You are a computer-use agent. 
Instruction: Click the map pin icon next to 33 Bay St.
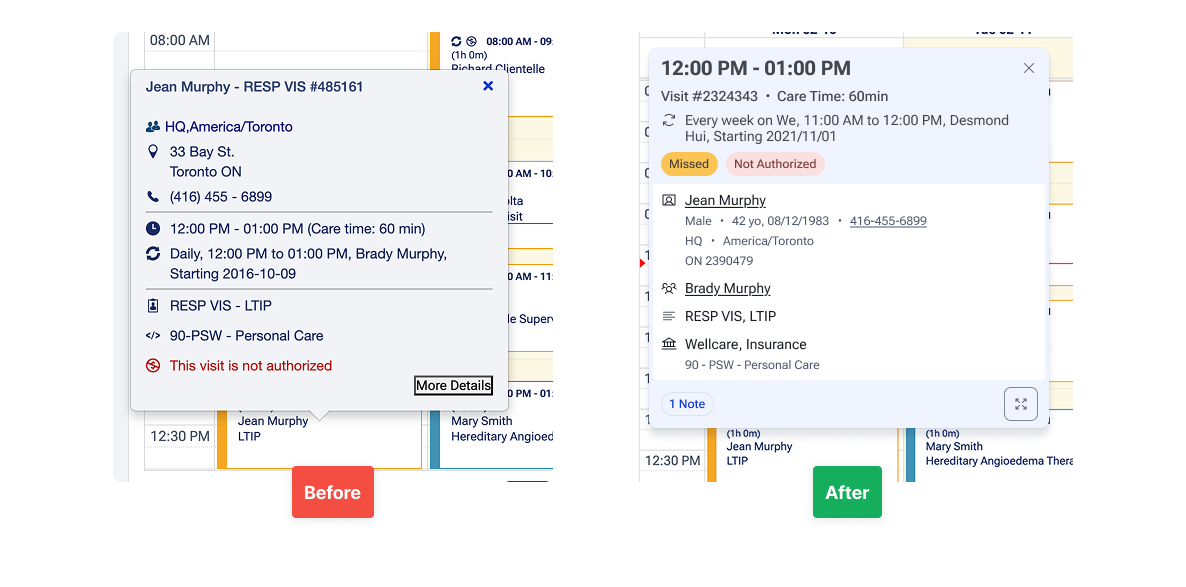pyautogui.click(x=153, y=152)
